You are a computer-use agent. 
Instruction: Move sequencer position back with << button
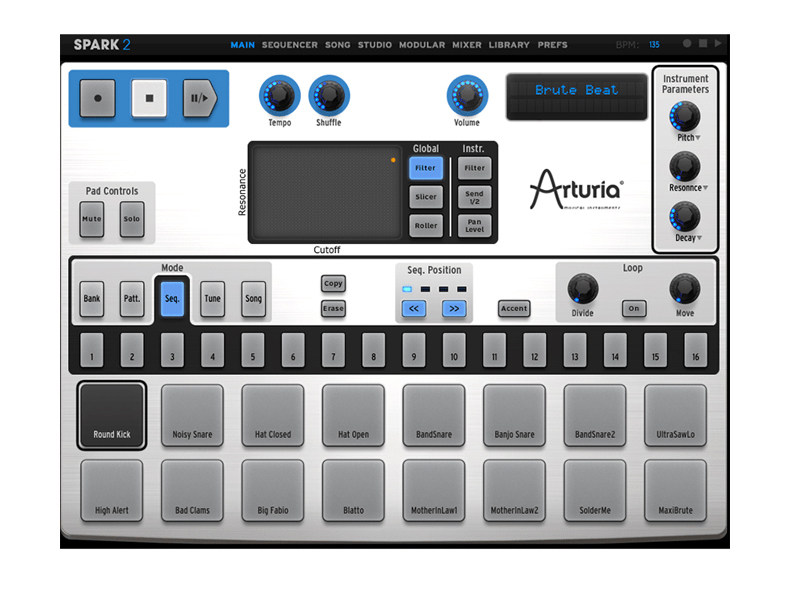coord(414,309)
